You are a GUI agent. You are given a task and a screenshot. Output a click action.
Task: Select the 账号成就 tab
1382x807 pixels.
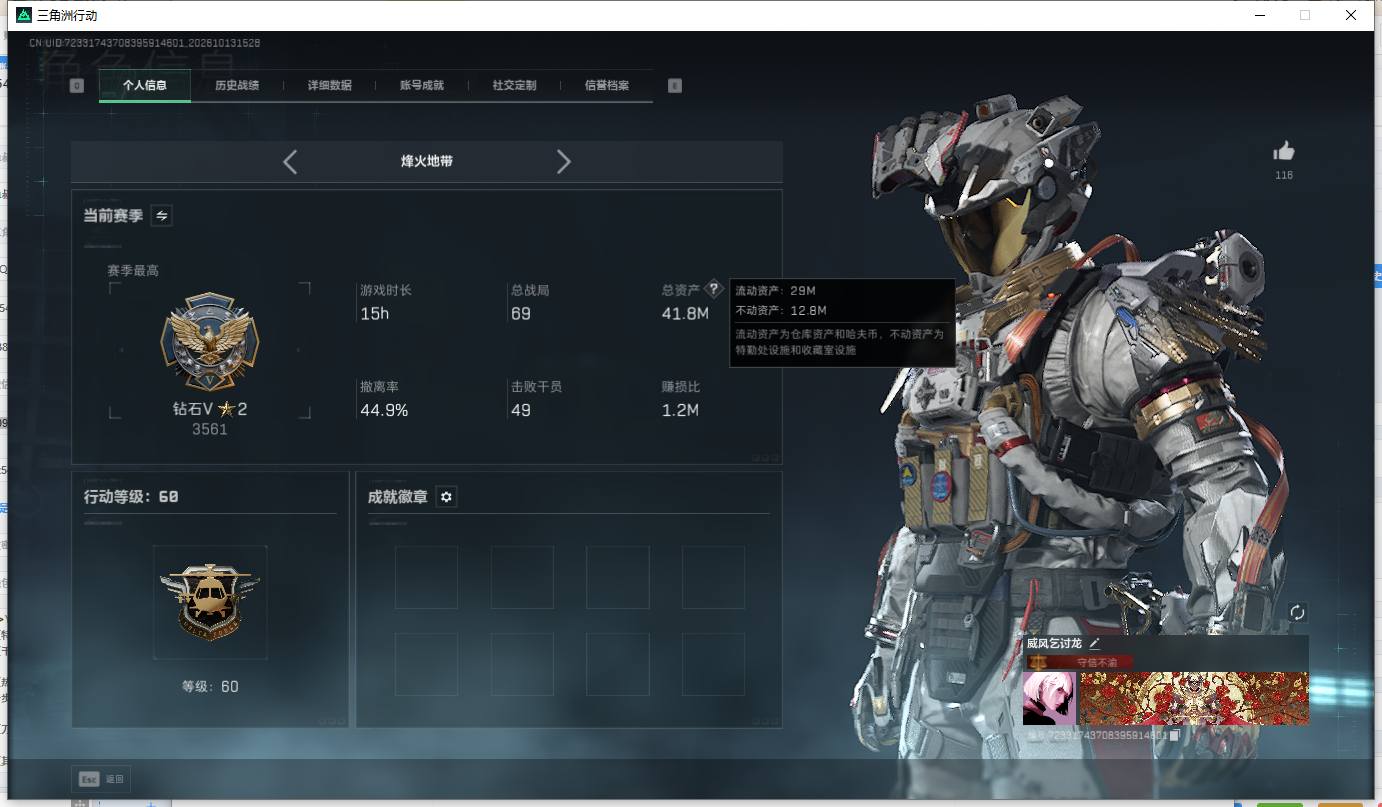(x=422, y=86)
